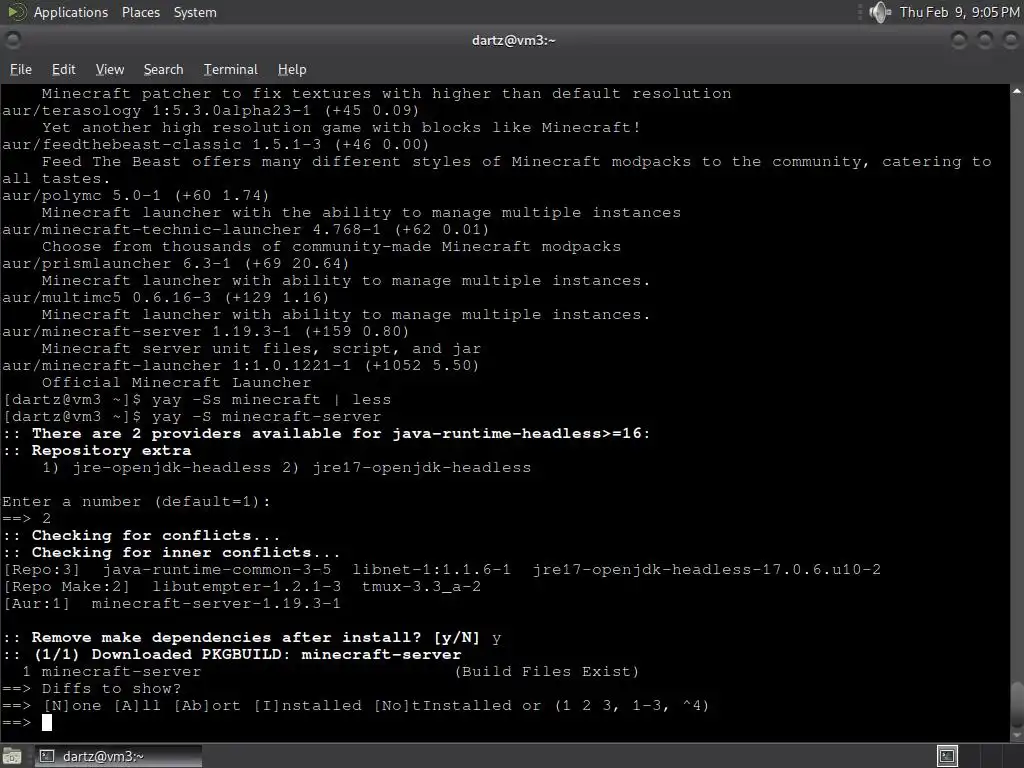Click the text 'Diffs to show?'
Viewport: 1024px width, 768px height.
click(111, 688)
